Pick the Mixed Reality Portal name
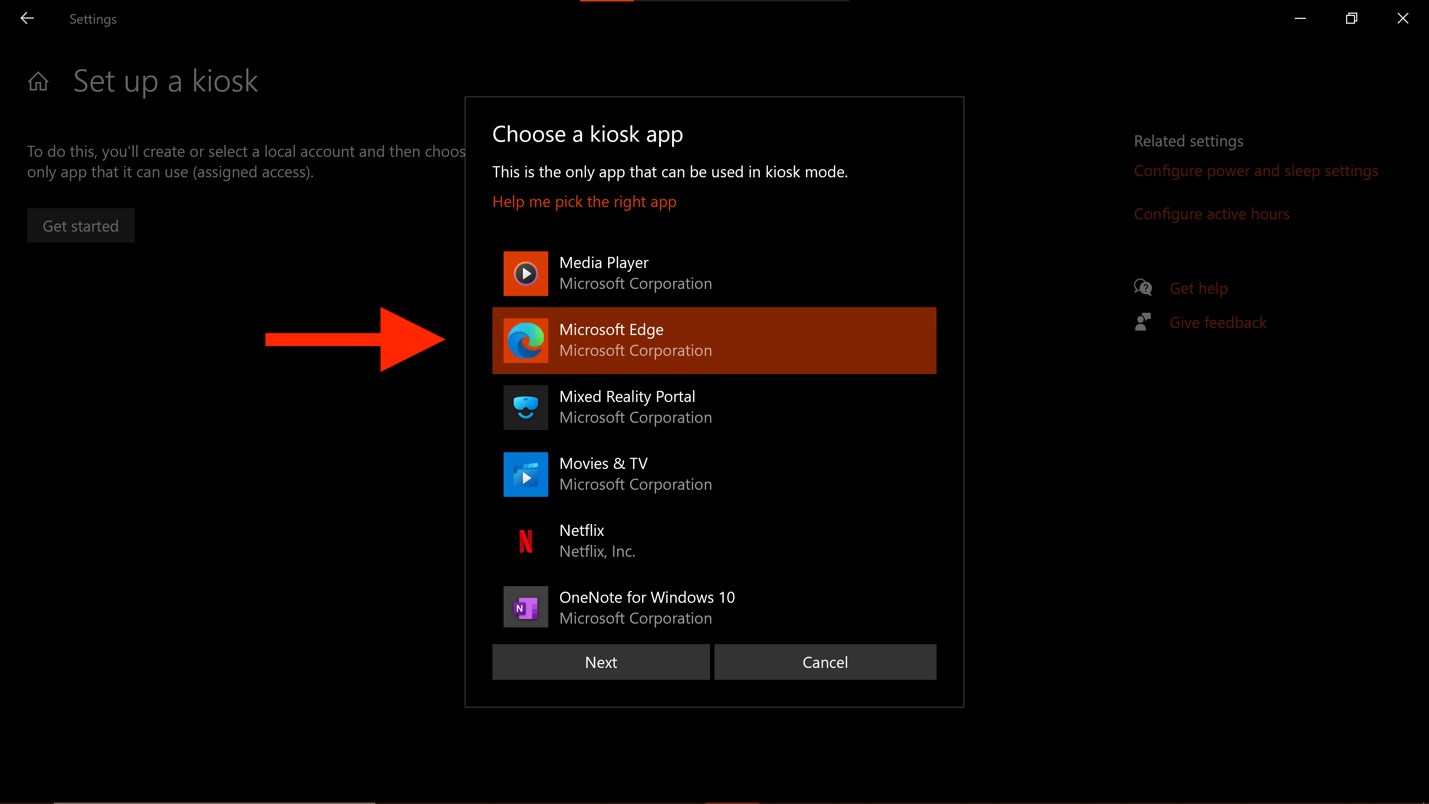 [627, 396]
